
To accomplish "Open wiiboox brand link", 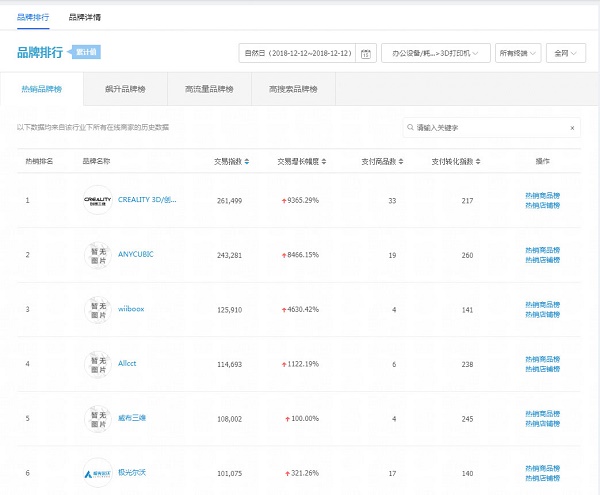I will (x=131, y=309).
